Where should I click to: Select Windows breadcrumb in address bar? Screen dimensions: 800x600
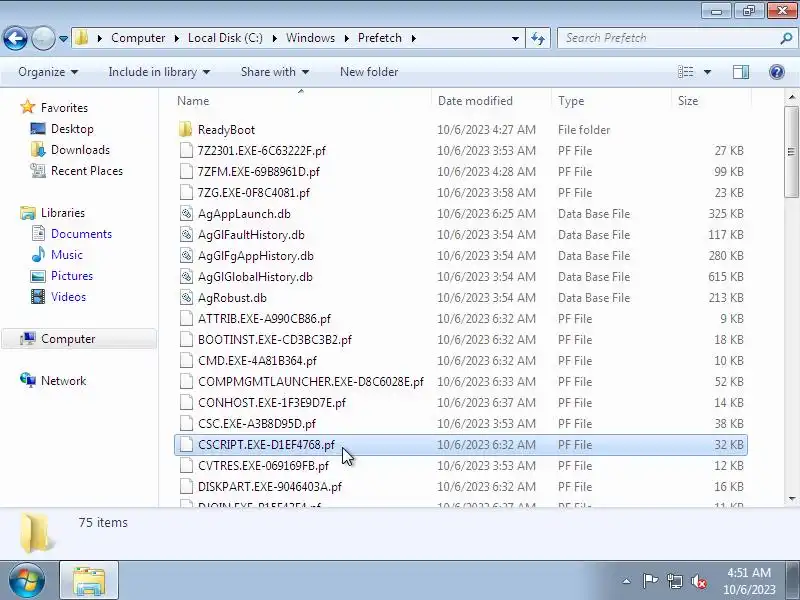pos(310,38)
